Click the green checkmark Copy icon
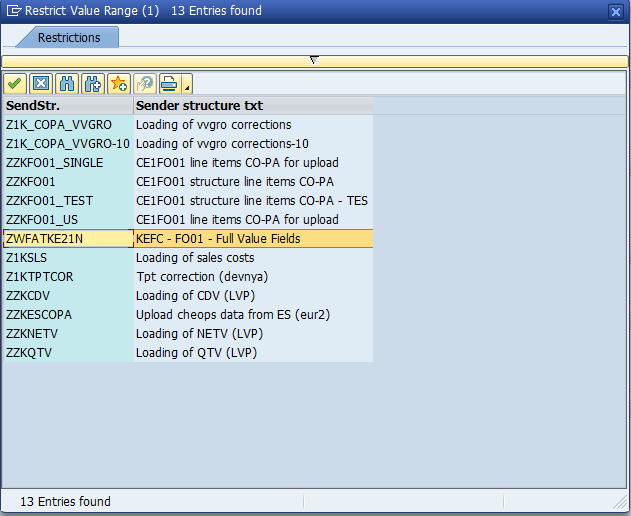The image size is (631, 516). (x=15, y=83)
